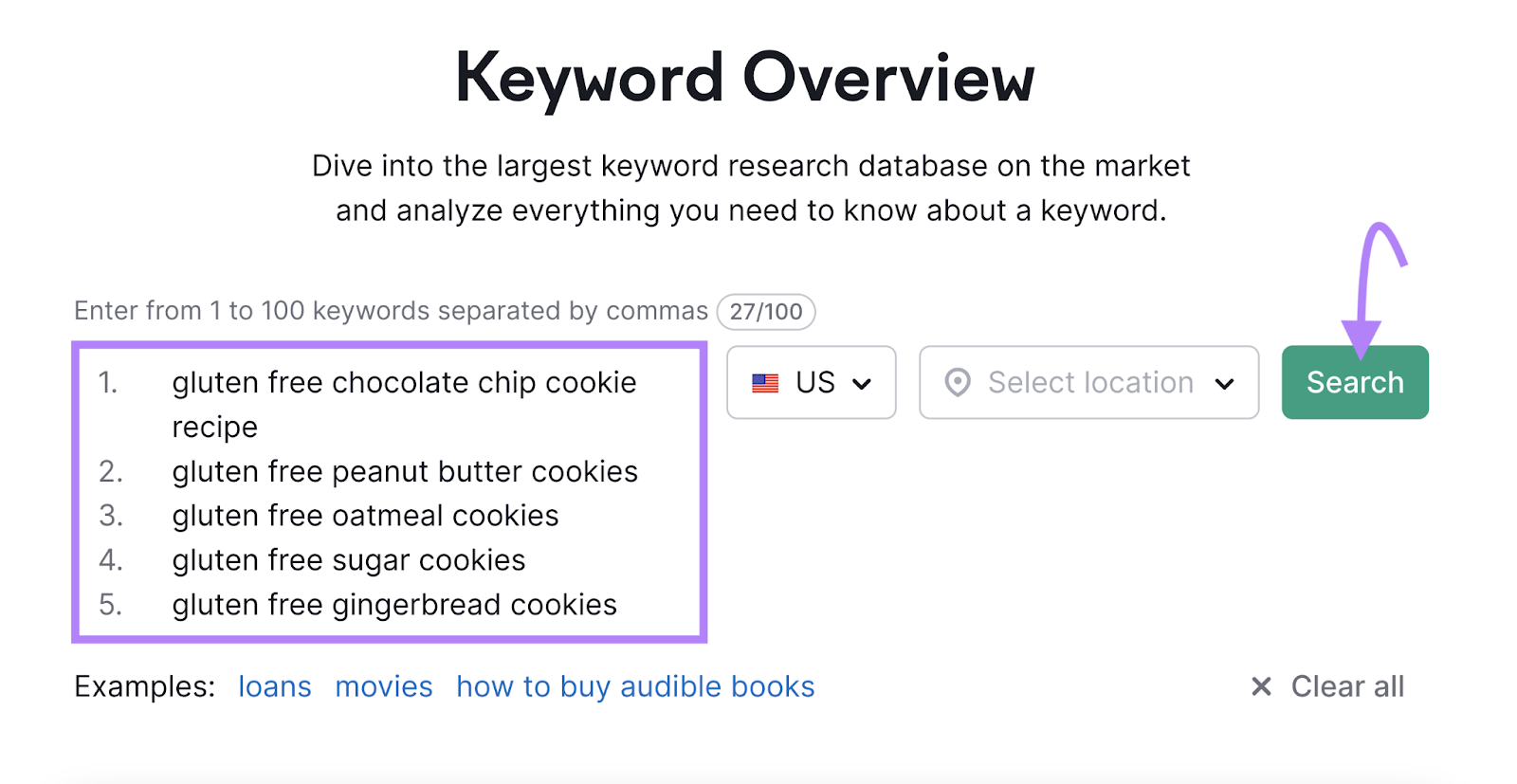The width and height of the screenshot is (1517, 784).
Task: Select the 'gluten free oatmeal cookies' keyword
Action: click(x=365, y=515)
